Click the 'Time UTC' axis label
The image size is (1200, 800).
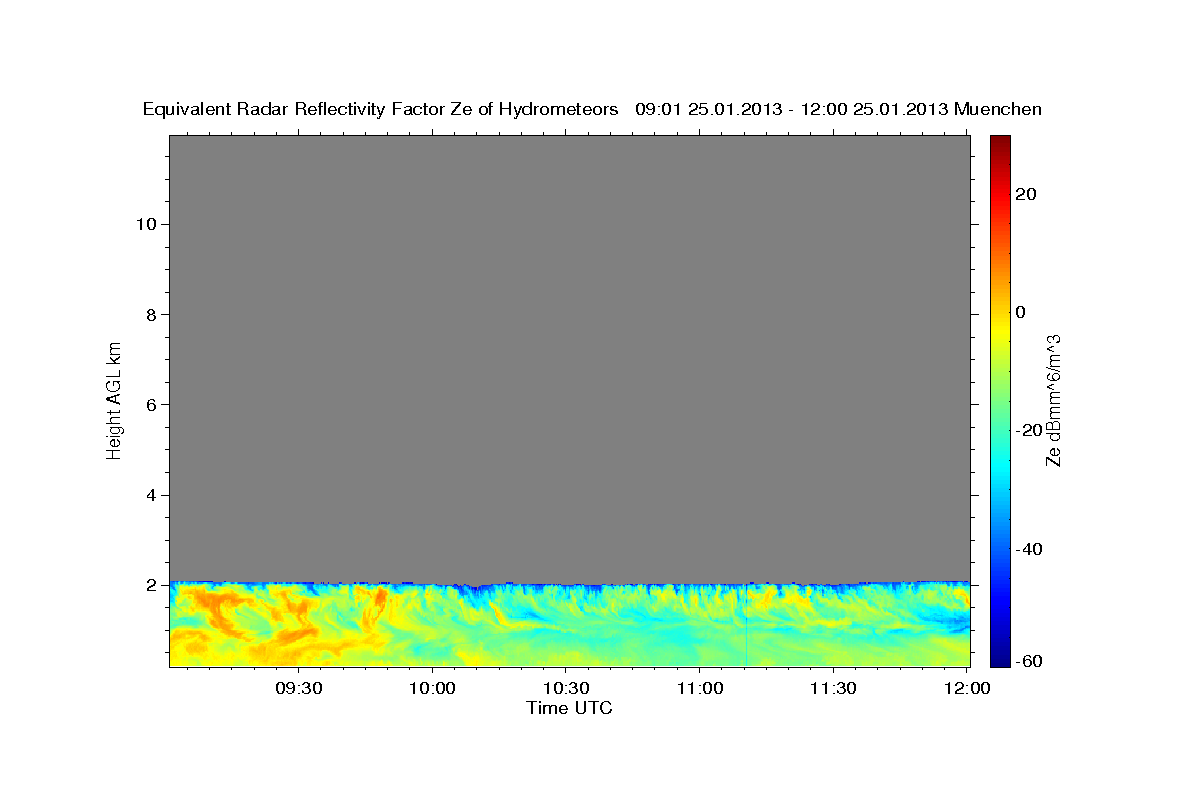pyautogui.click(x=569, y=708)
